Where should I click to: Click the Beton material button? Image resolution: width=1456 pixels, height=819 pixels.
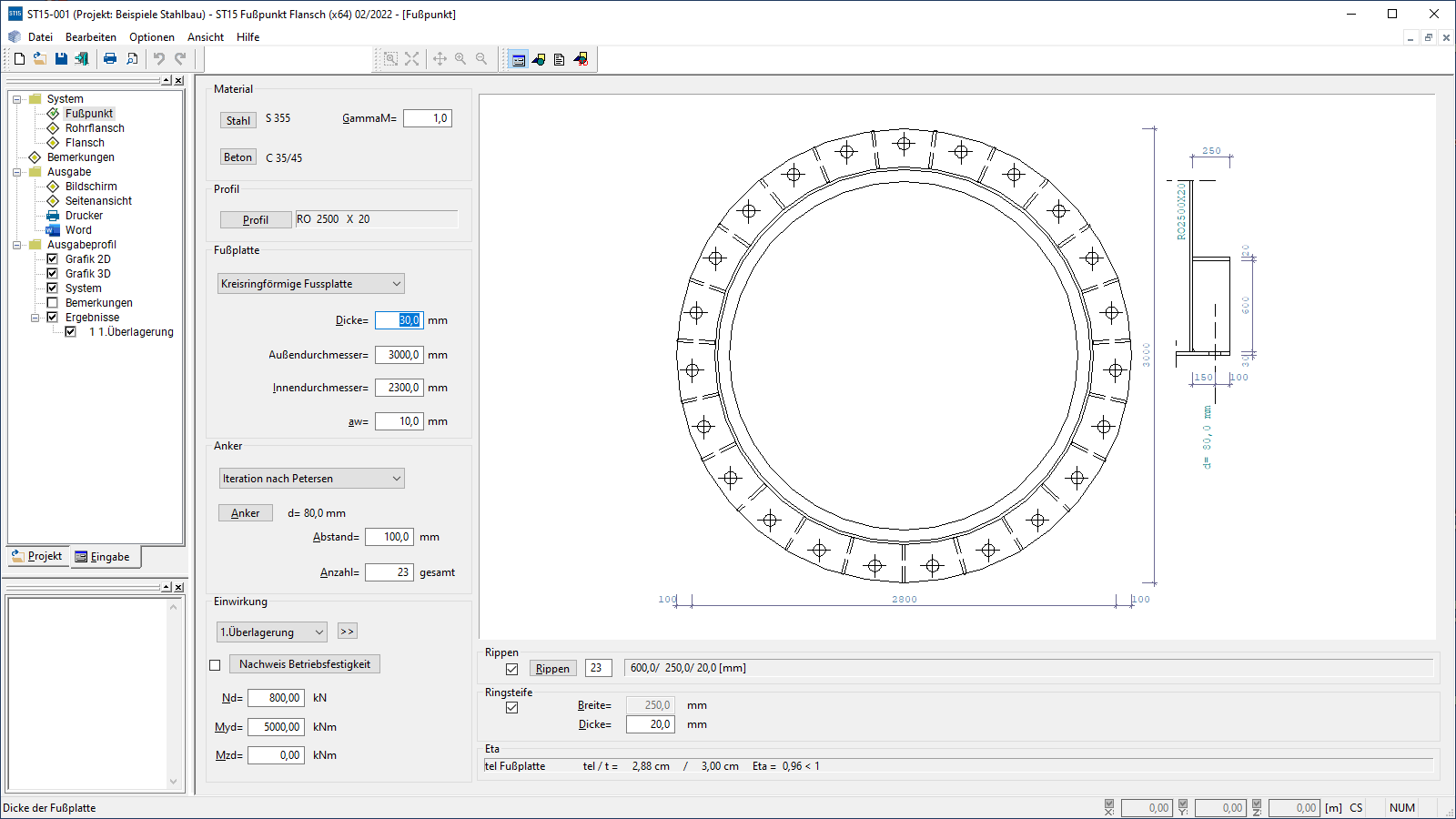pyautogui.click(x=238, y=157)
